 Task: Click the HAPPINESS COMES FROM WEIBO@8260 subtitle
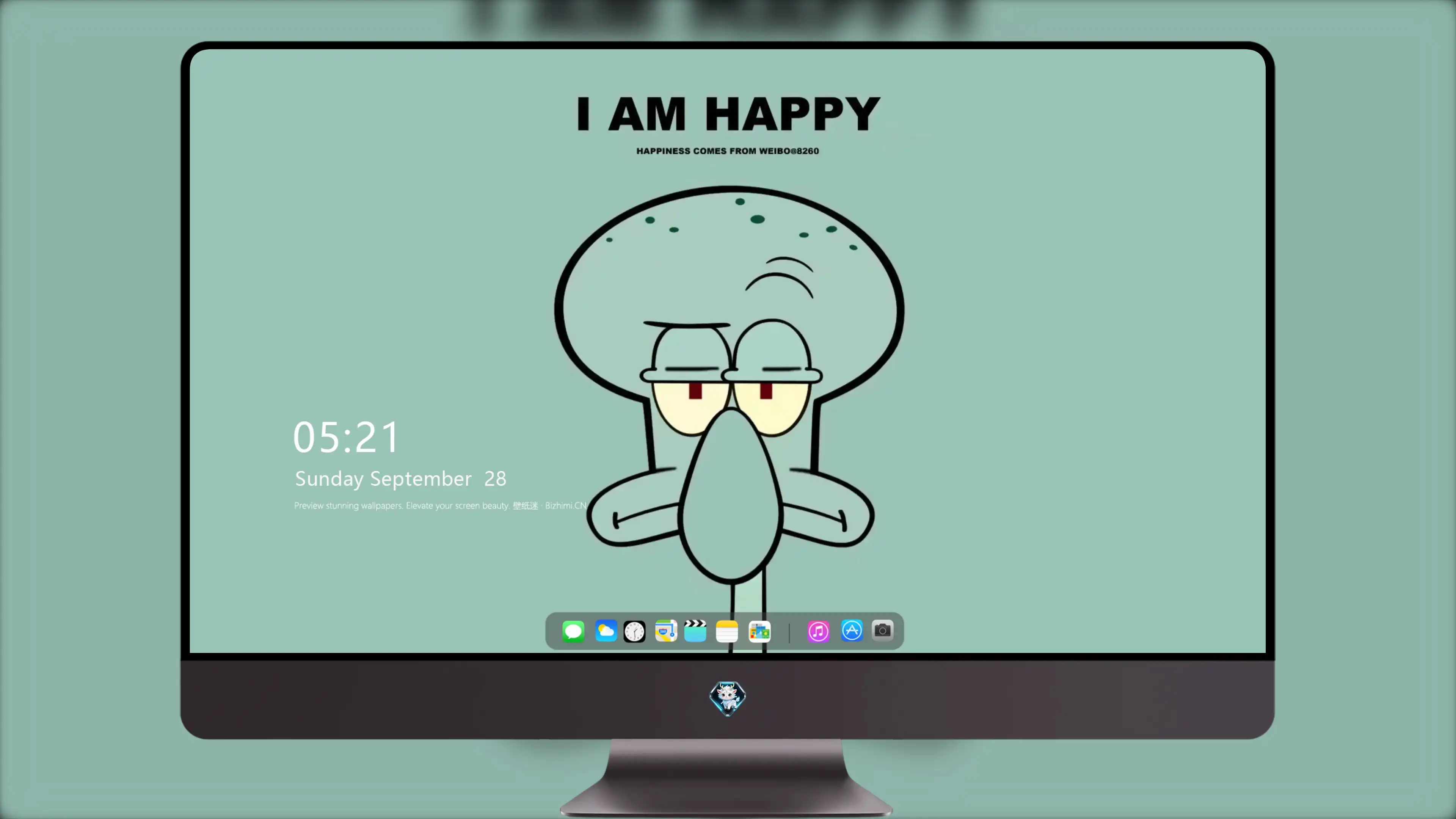(728, 151)
